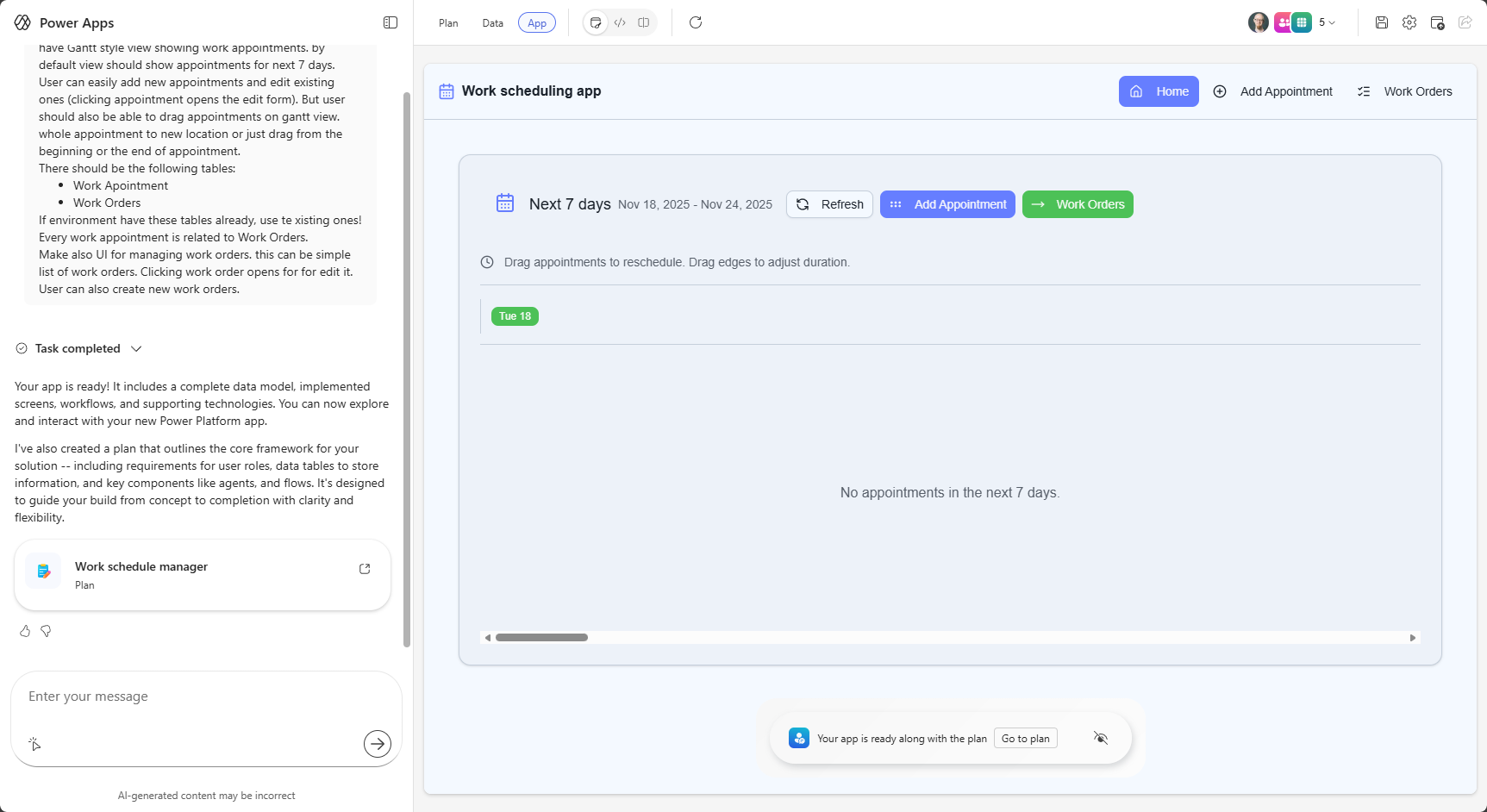This screenshot has width=1487, height=812.
Task: Send the chat message
Action: (x=378, y=743)
